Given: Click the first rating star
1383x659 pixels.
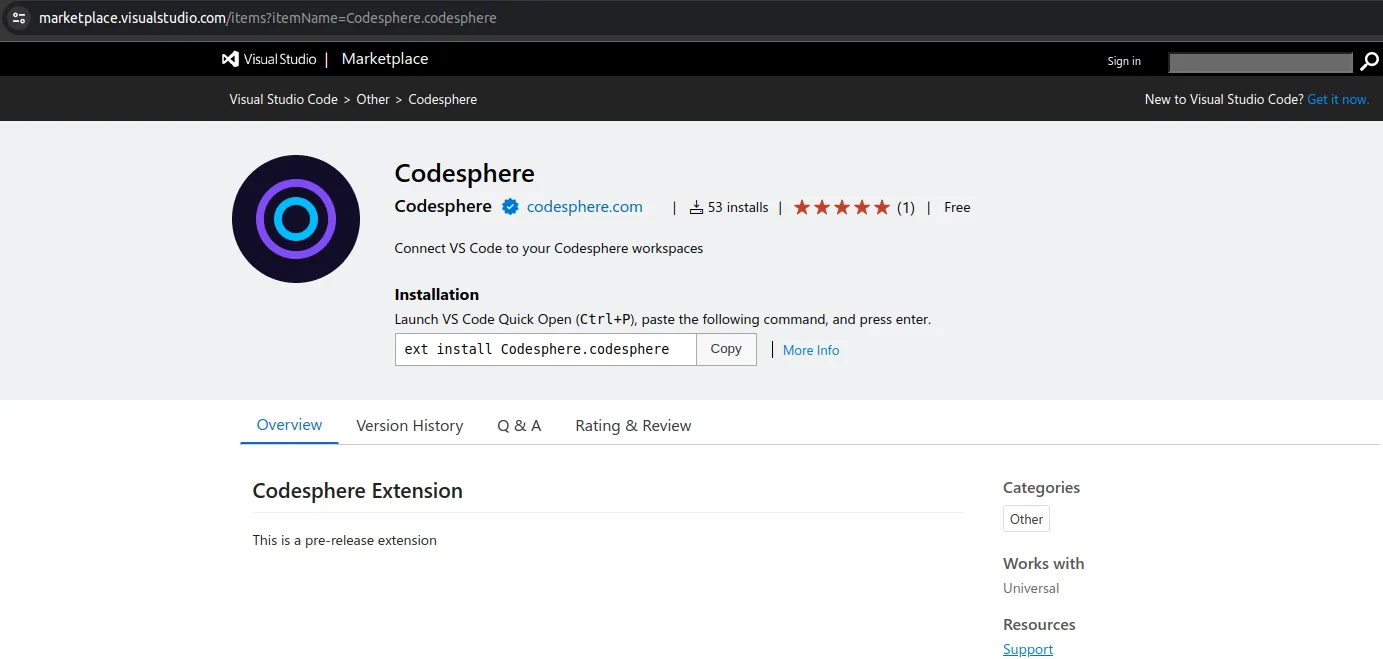Looking at the screenshot, I should pyautogui.click(x=801, y=206).
